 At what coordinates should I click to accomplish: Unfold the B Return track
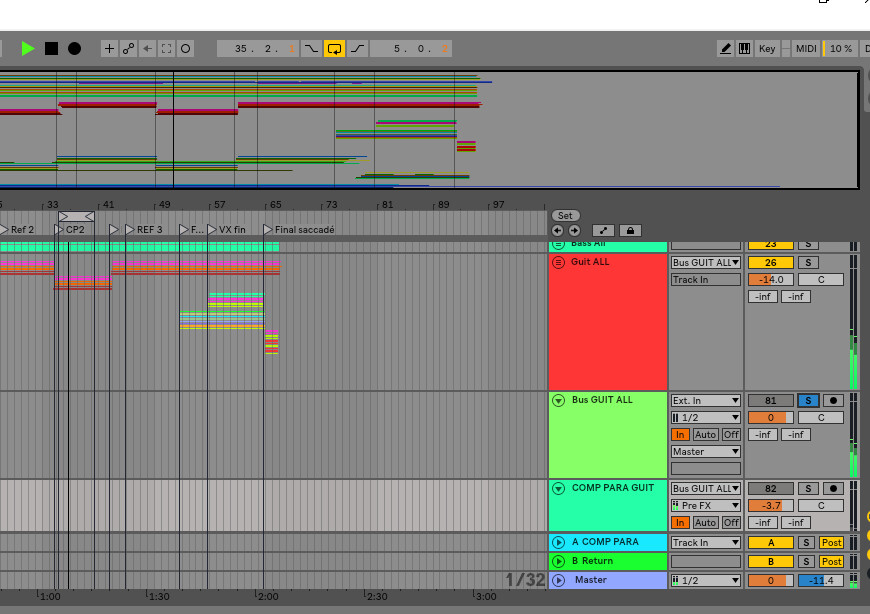click(x=559, y=561)
